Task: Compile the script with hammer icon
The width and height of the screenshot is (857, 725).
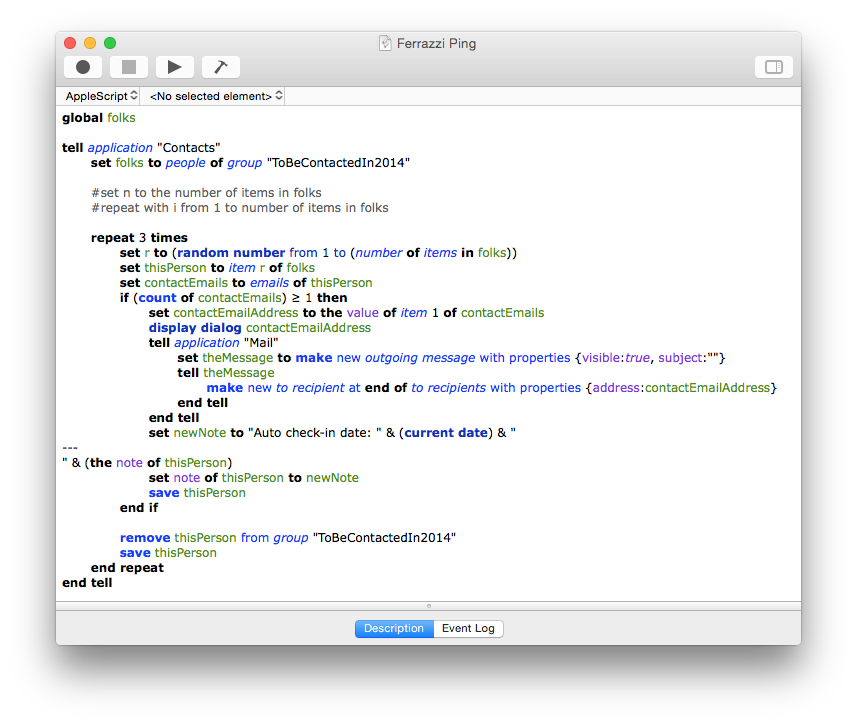Action: click(x=220, y=67)
